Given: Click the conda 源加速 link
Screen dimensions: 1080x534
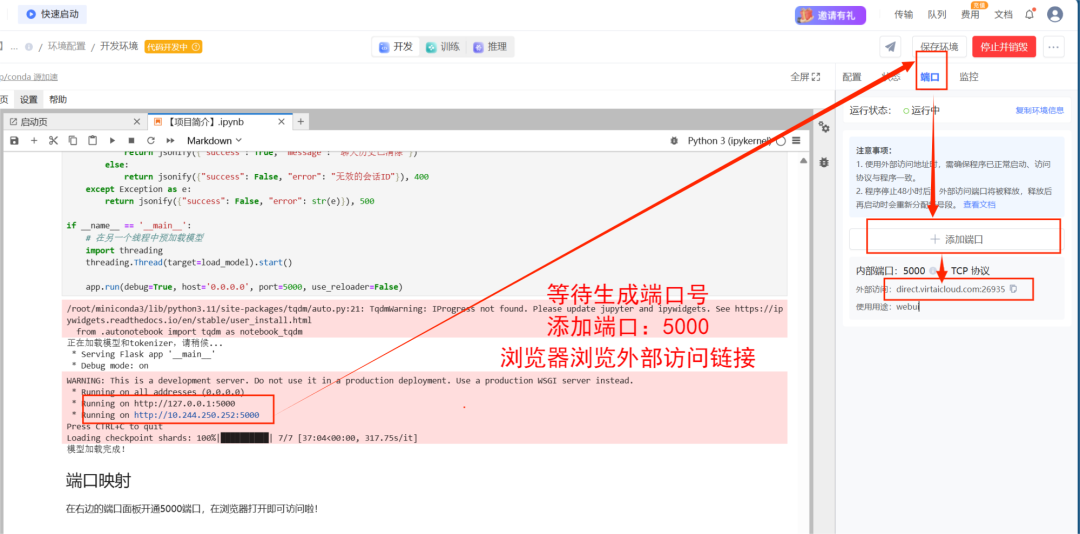Looking at the screenshot, I should tap(30, 77).
